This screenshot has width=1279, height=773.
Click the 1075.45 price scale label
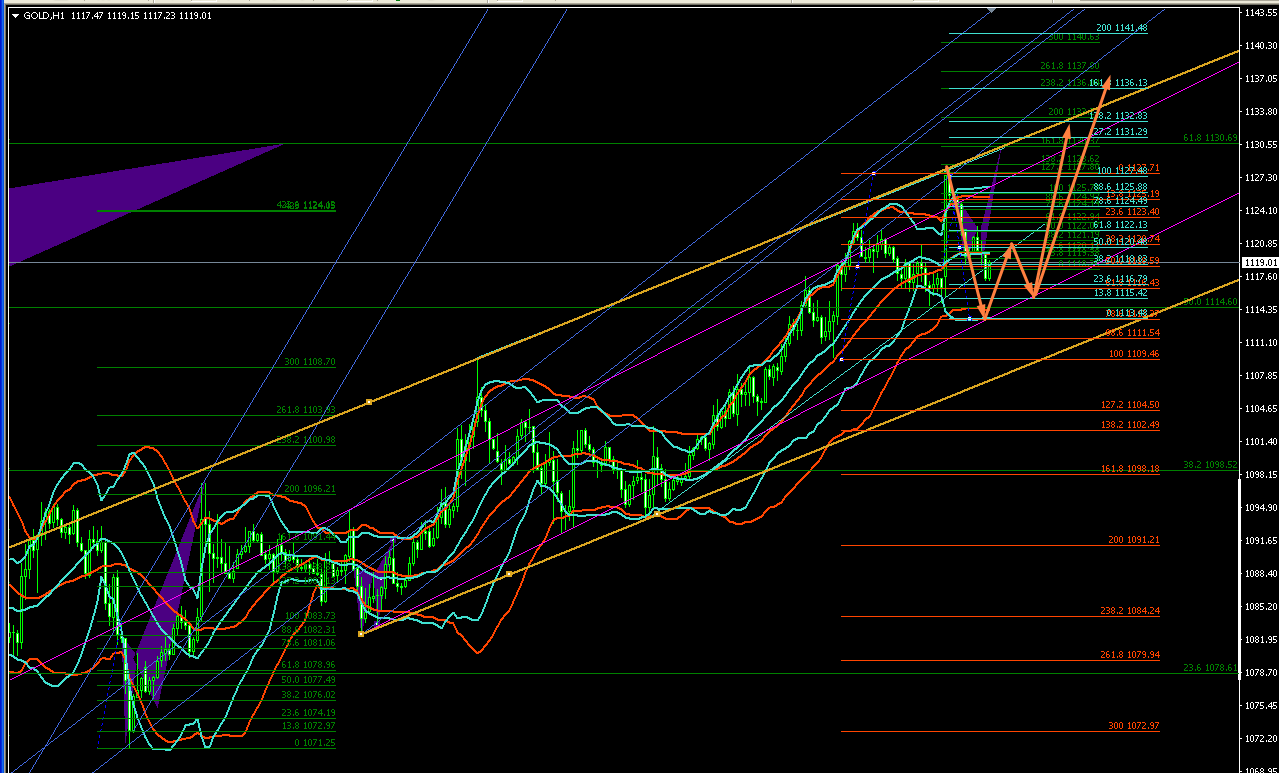(1259, 705)
